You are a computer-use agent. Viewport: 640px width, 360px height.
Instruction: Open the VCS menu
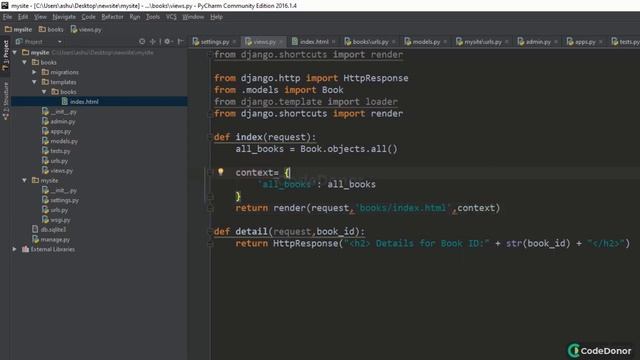pos(171,17)
